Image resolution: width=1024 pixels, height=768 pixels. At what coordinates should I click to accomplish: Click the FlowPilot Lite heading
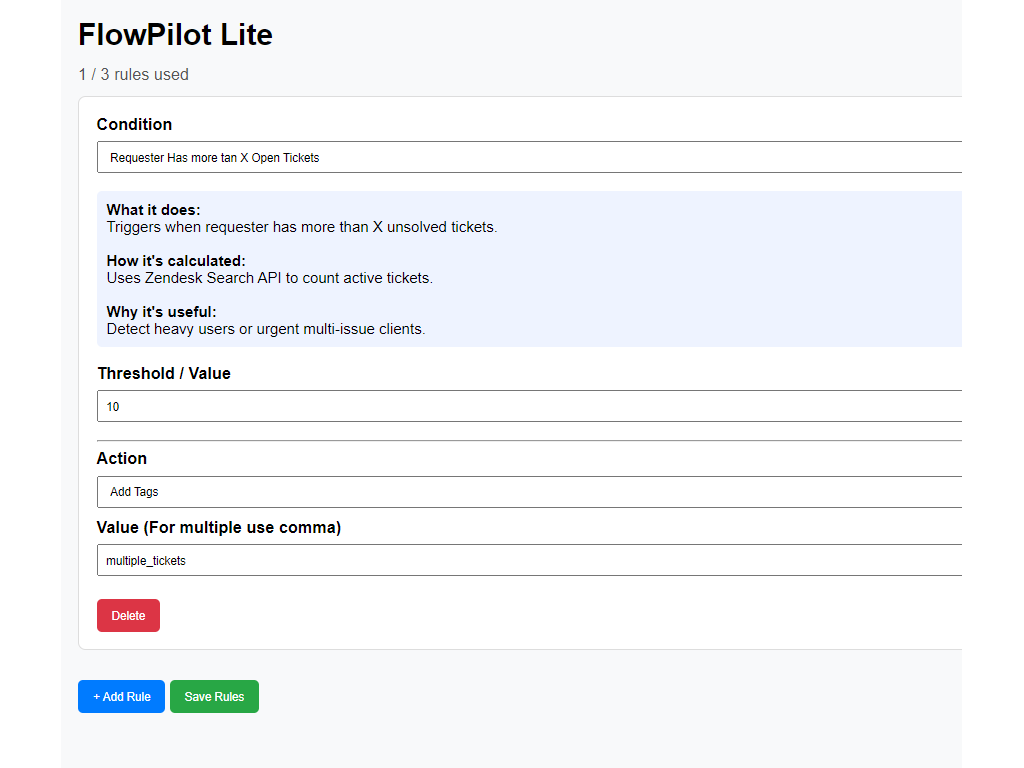[175, 35]
